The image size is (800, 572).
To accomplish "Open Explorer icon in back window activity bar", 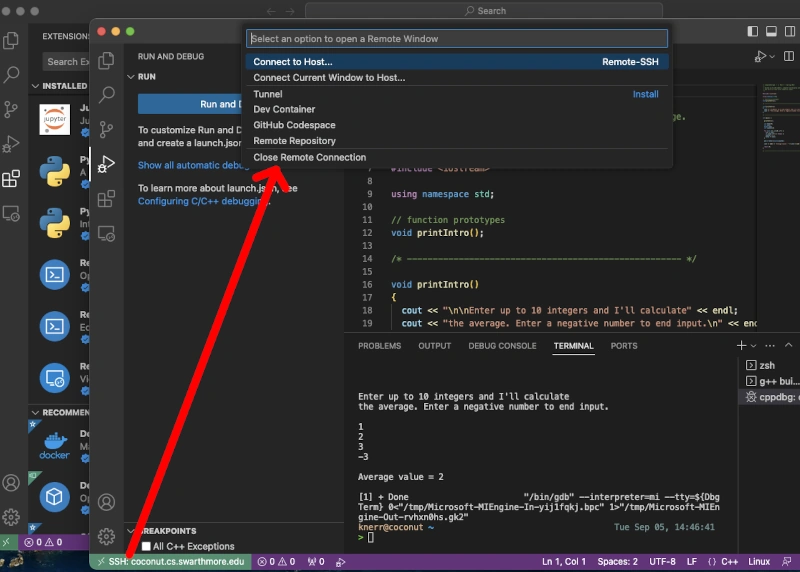I will (11, 40).
